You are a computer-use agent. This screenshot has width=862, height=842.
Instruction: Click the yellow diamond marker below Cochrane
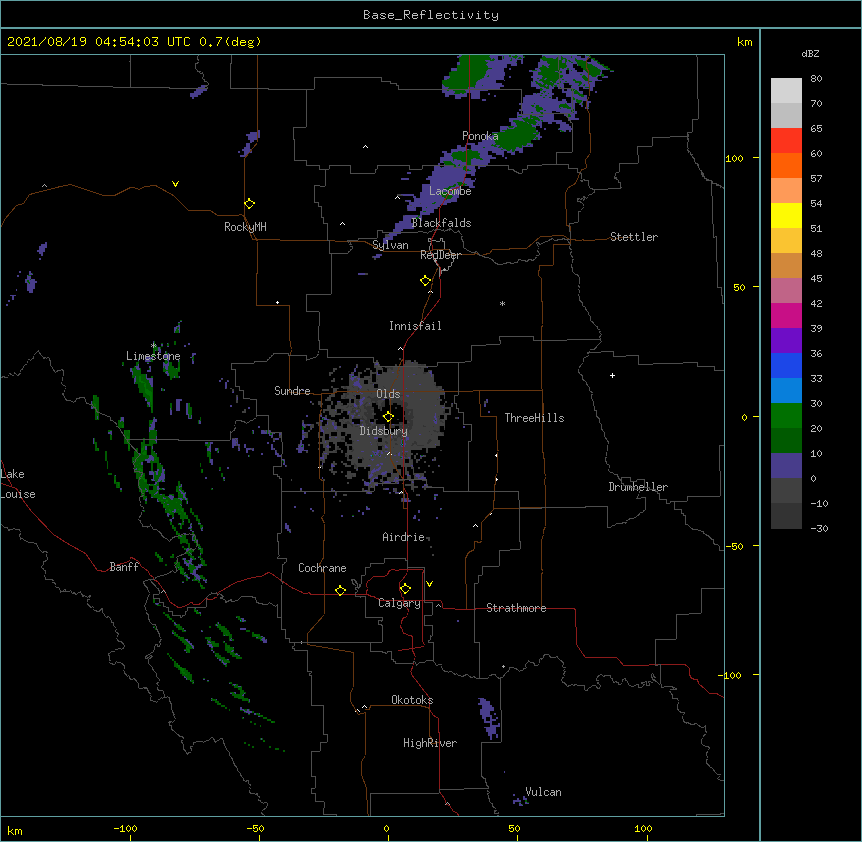(340, 590)
